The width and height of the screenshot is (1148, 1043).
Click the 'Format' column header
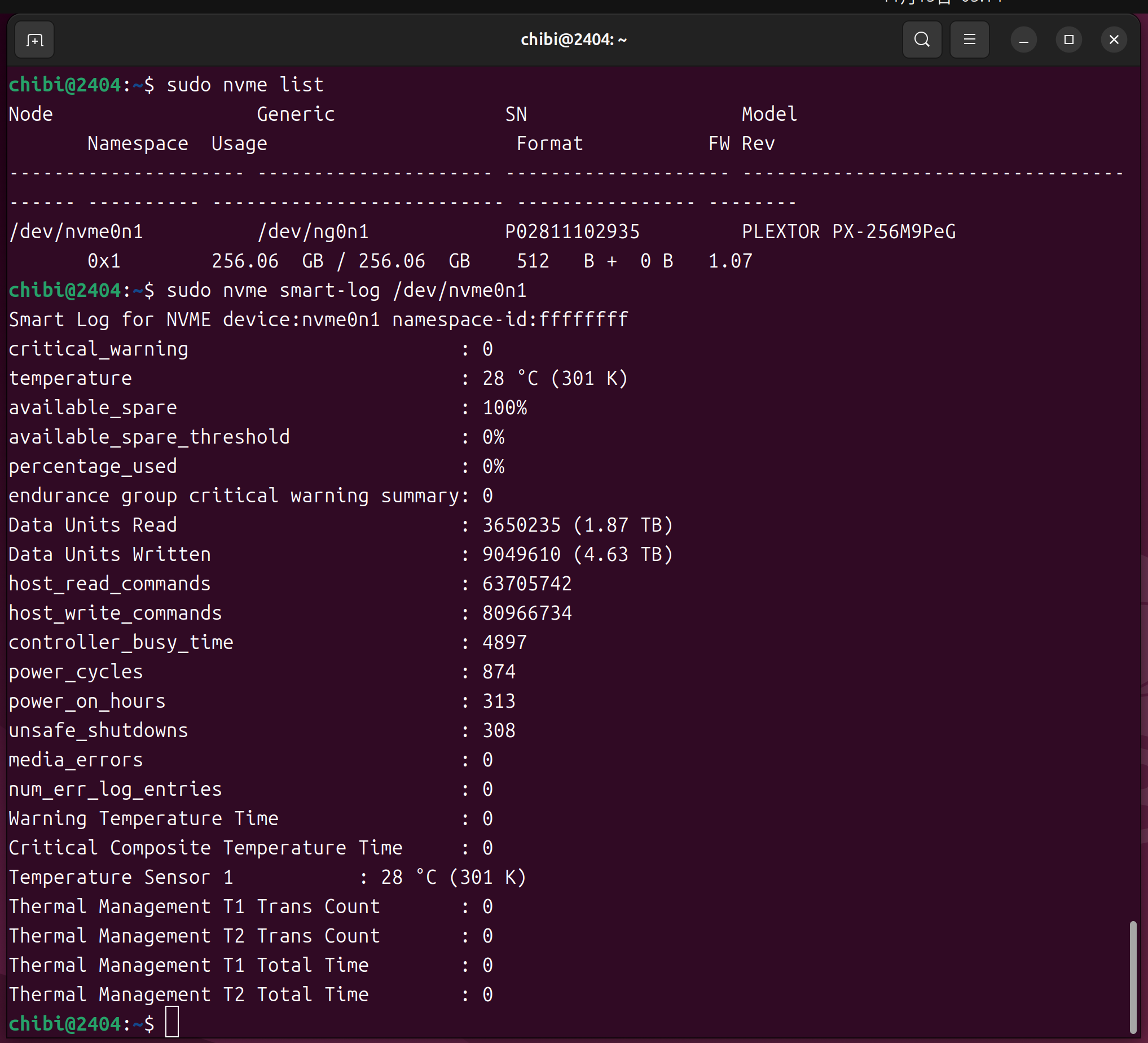(549, 143)
